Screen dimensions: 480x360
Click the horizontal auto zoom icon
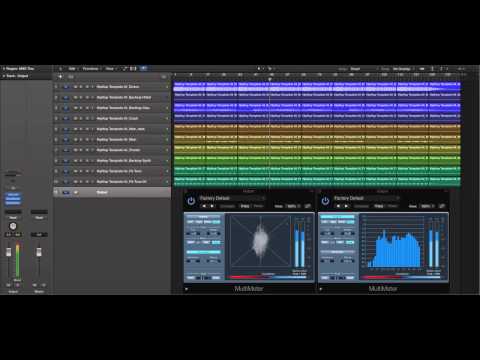442,69
